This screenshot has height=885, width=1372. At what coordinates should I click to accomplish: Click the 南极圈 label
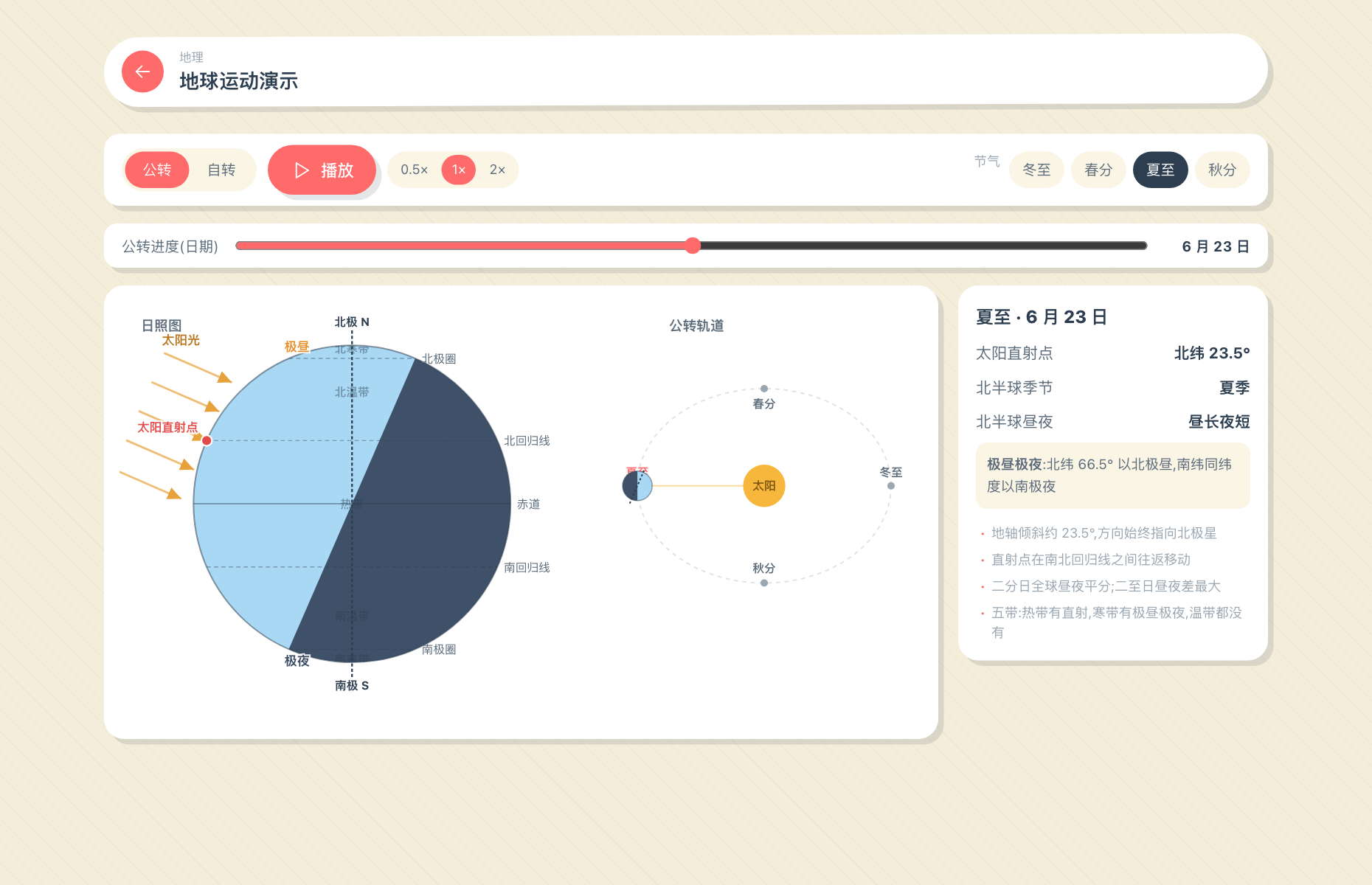pyautogui.click(x=439, y=650)
